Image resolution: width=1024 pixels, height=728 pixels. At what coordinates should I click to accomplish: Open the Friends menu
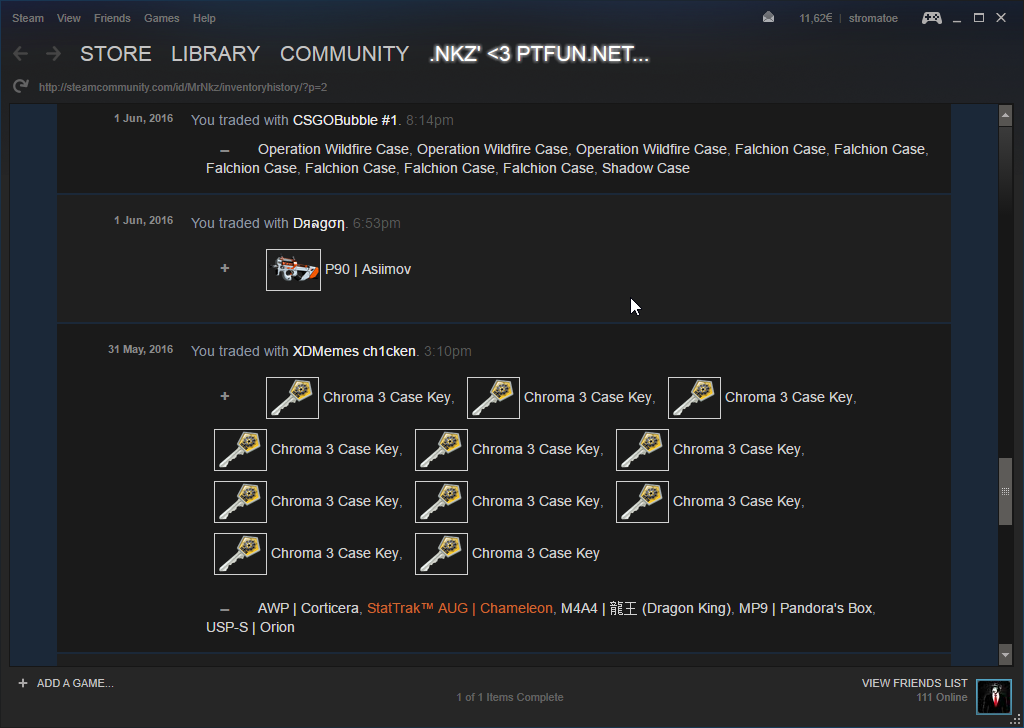coord(112,18)
